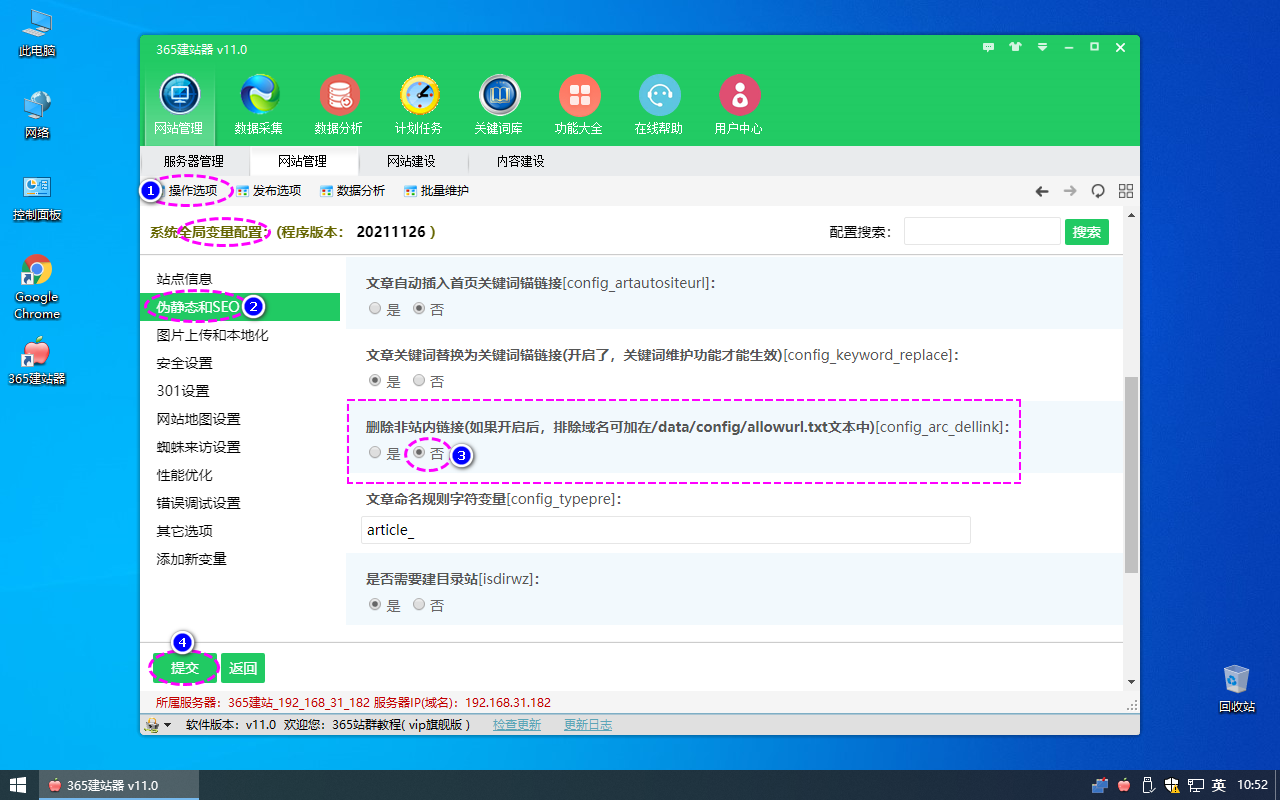Click the 搜索 button
The image size is (1280, 800).
(1087, 232)
